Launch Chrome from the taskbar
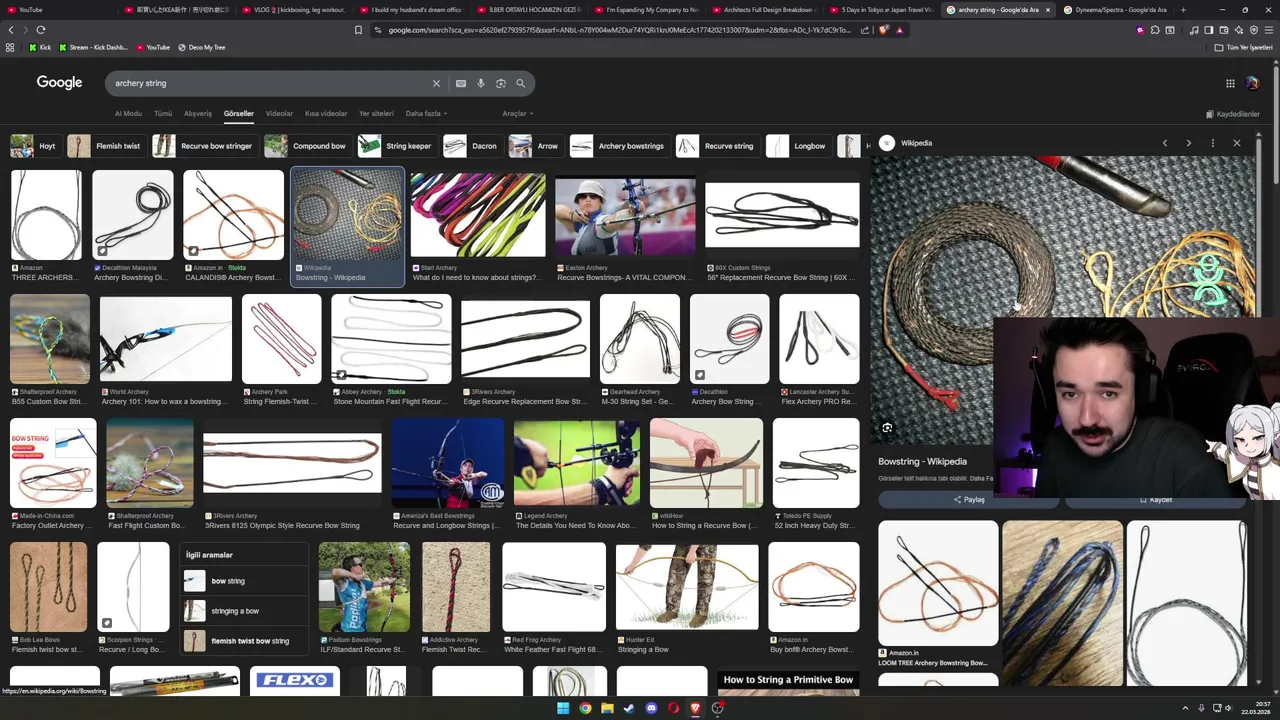 pyautogui.click(x=585, y=708)
